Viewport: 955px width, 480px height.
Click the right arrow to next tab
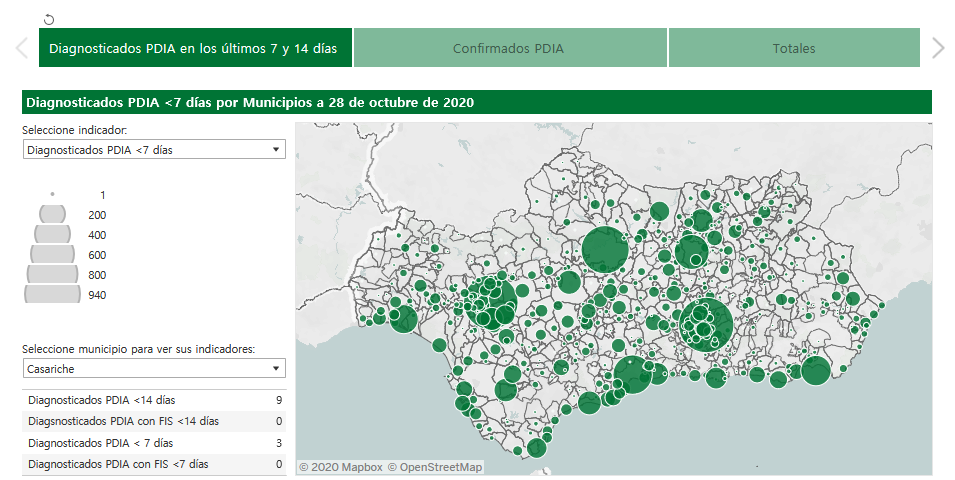point(937,48)
